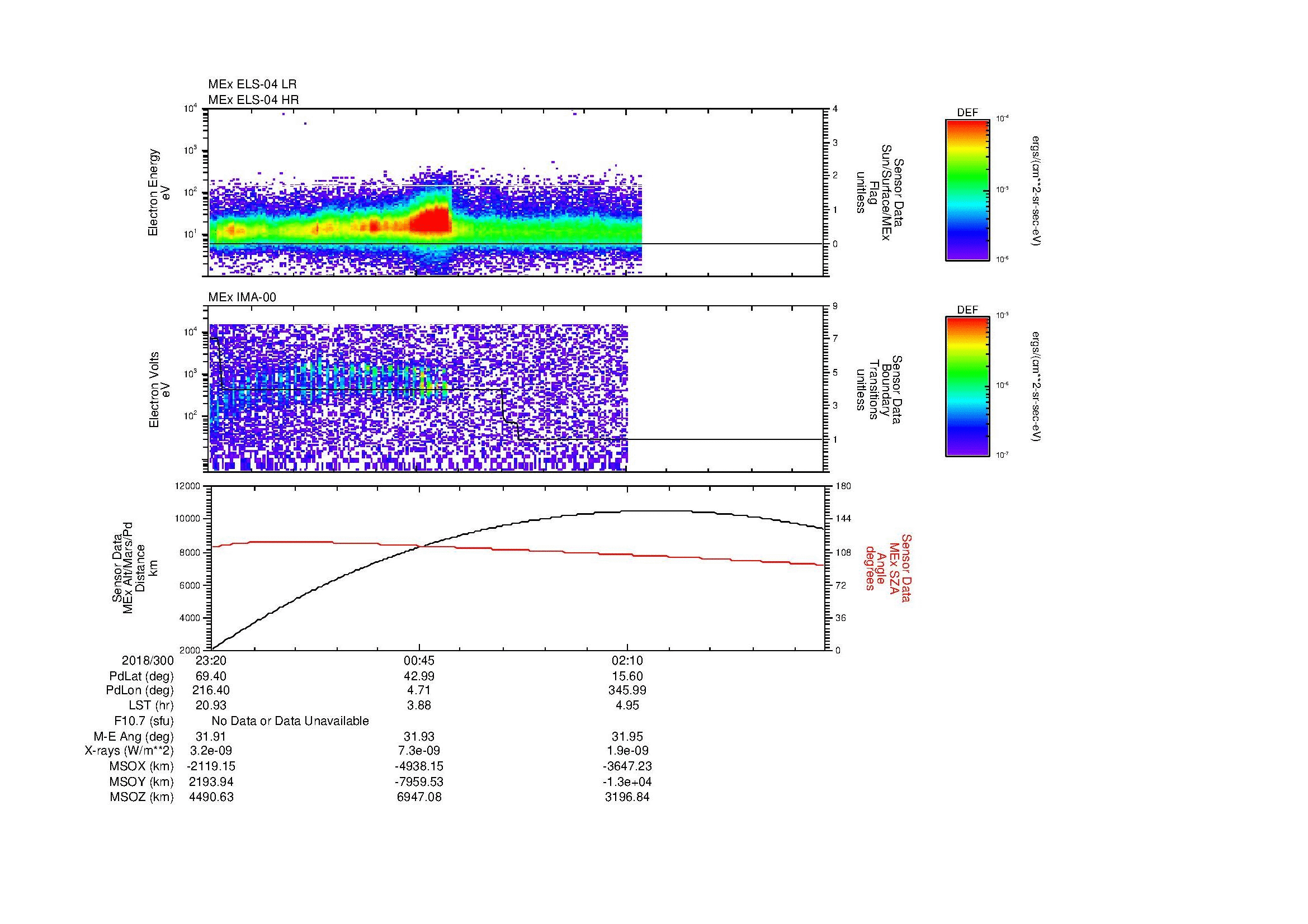Click the 'MSOZ (km)' row label
Viewport: 1308px width, 924px height.
coord(141,797)
